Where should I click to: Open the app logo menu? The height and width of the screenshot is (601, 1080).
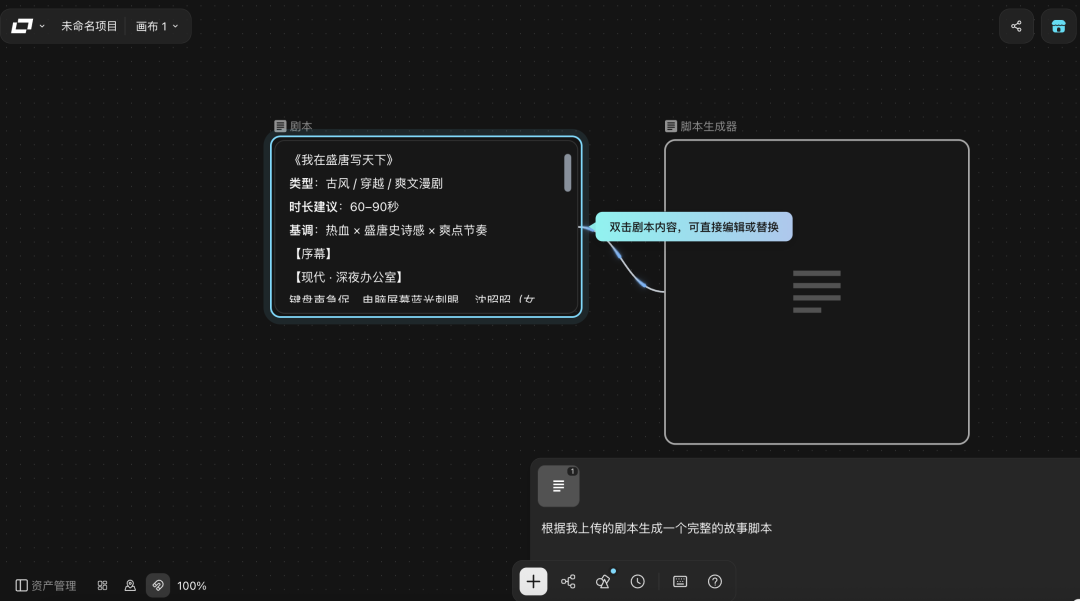click(28, 26)
